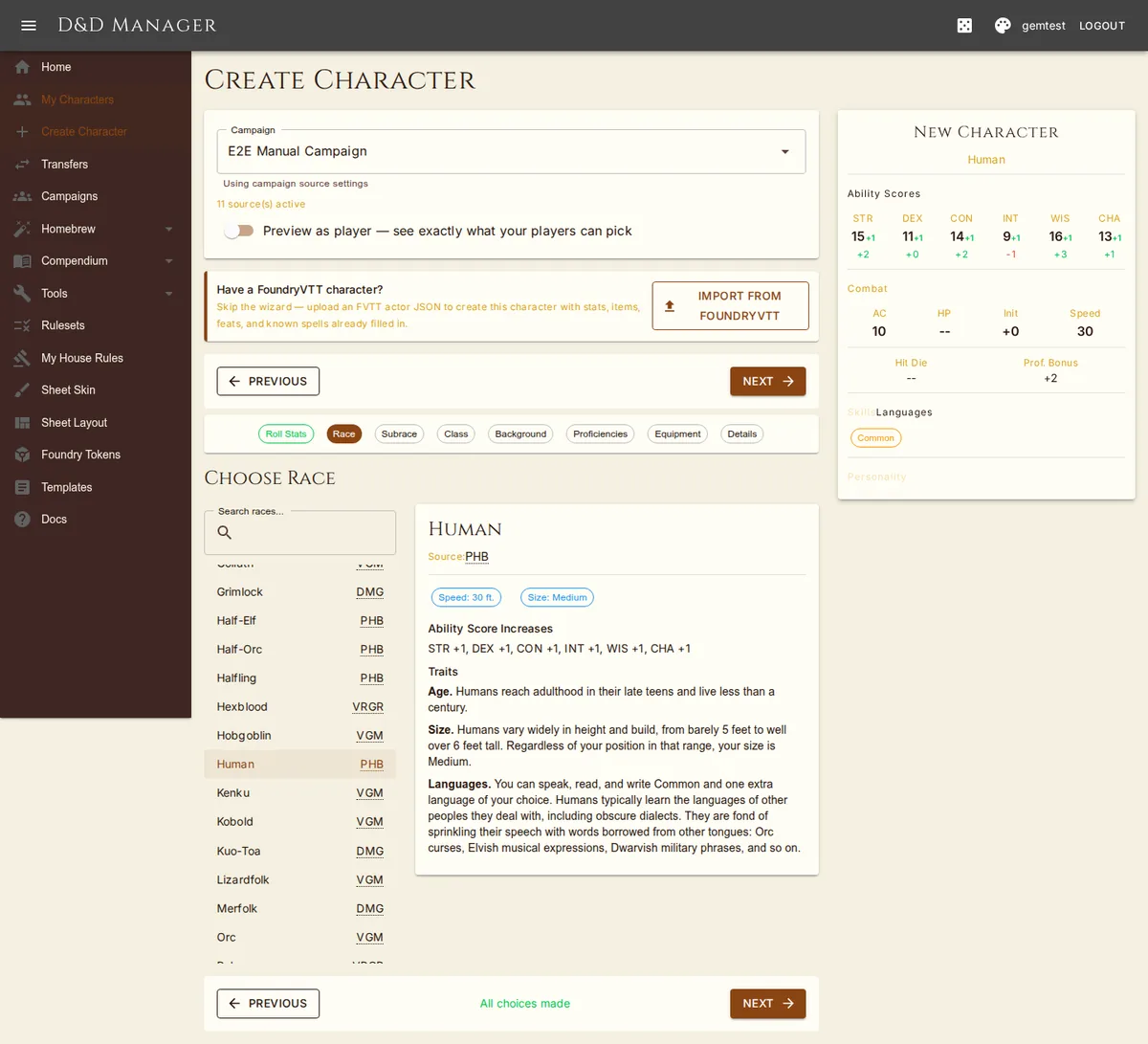Select Kuo-Toa in the race list

(300, 852)
